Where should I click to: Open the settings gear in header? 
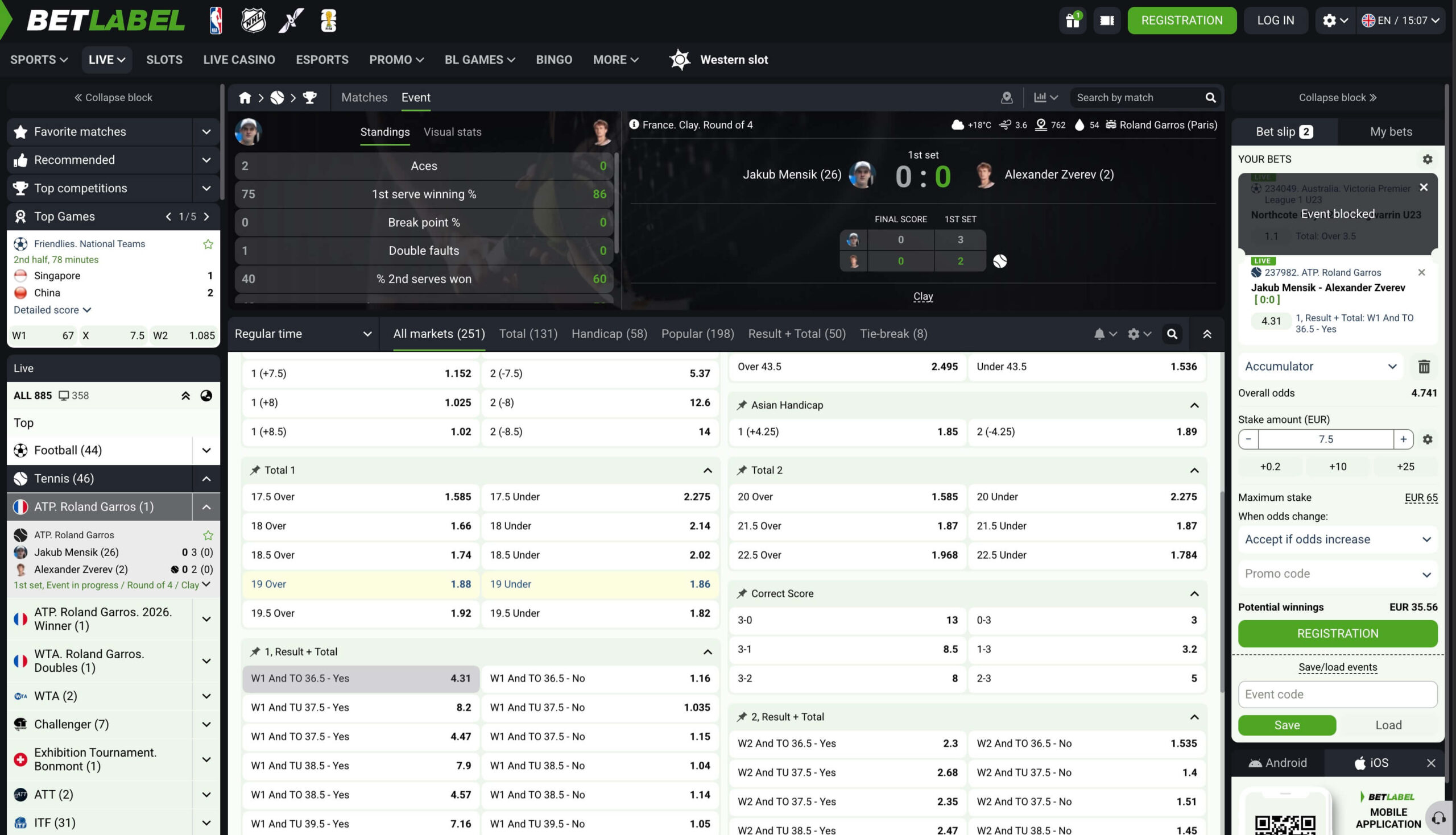[1334, 20]
